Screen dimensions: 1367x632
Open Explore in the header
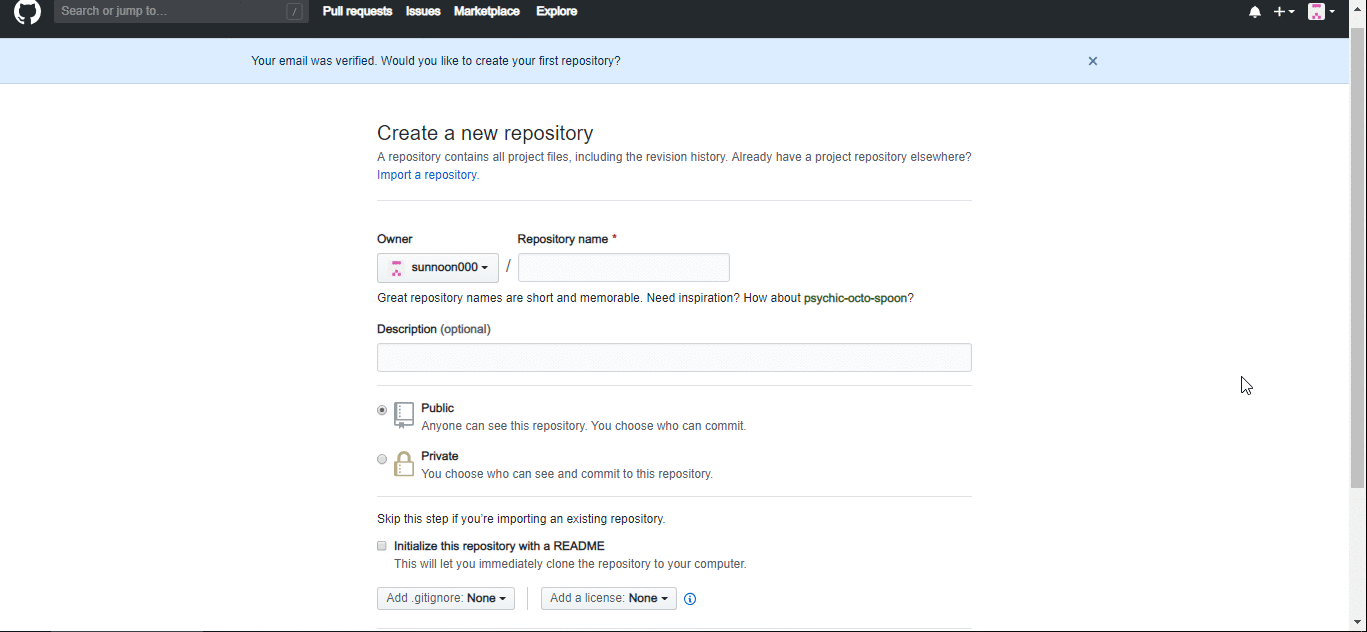click(557, 11)
